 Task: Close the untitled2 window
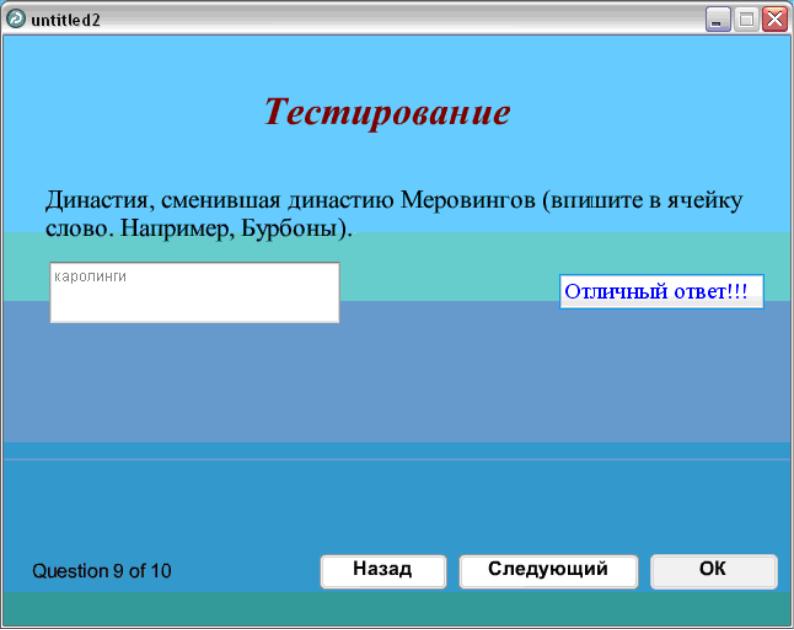click(775, 20)
